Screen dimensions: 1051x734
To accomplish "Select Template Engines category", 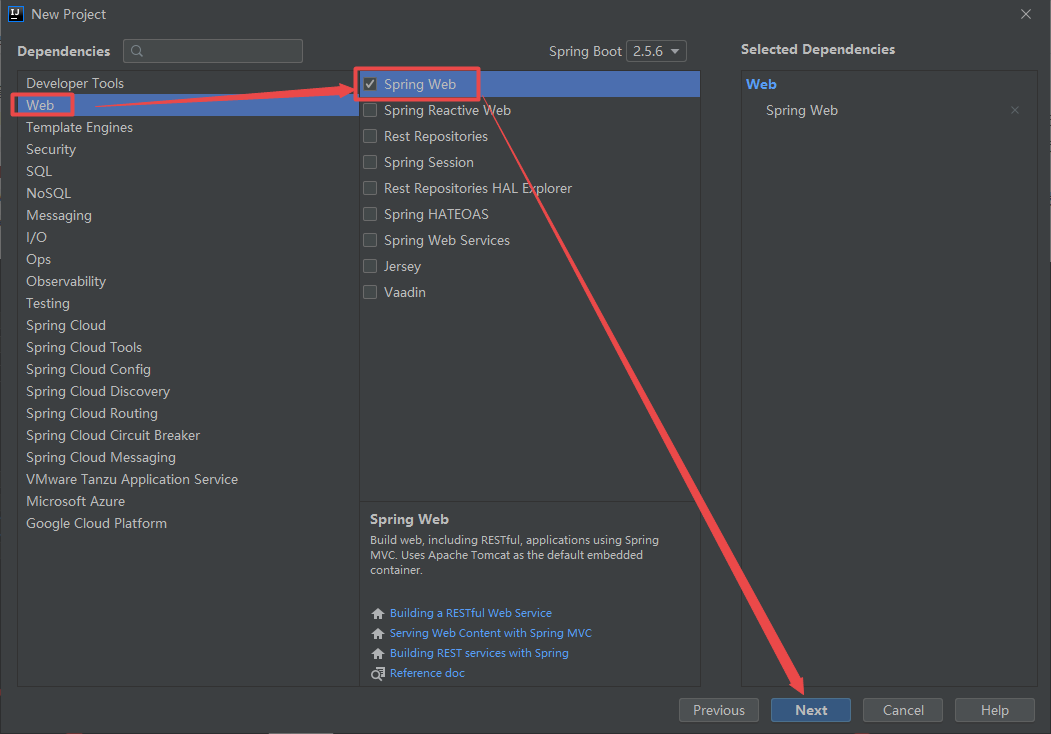I will [188, 127].
